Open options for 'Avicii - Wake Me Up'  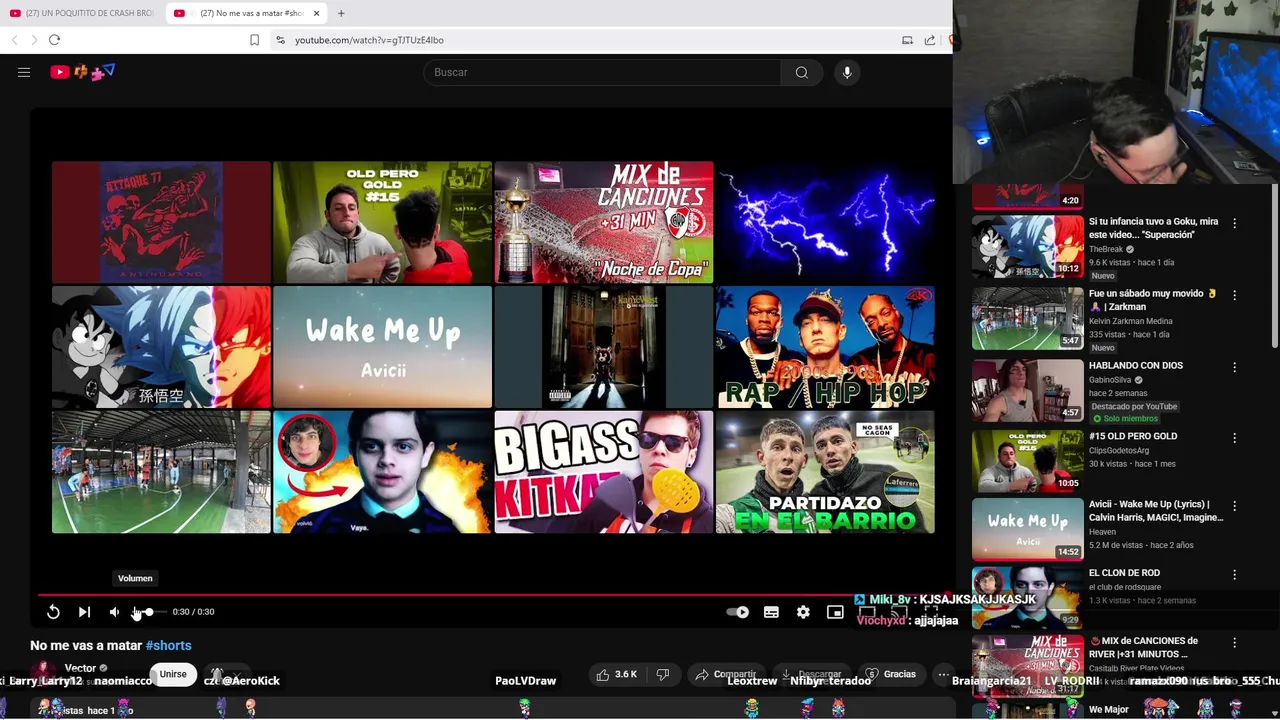click(x=1234, y=506)
